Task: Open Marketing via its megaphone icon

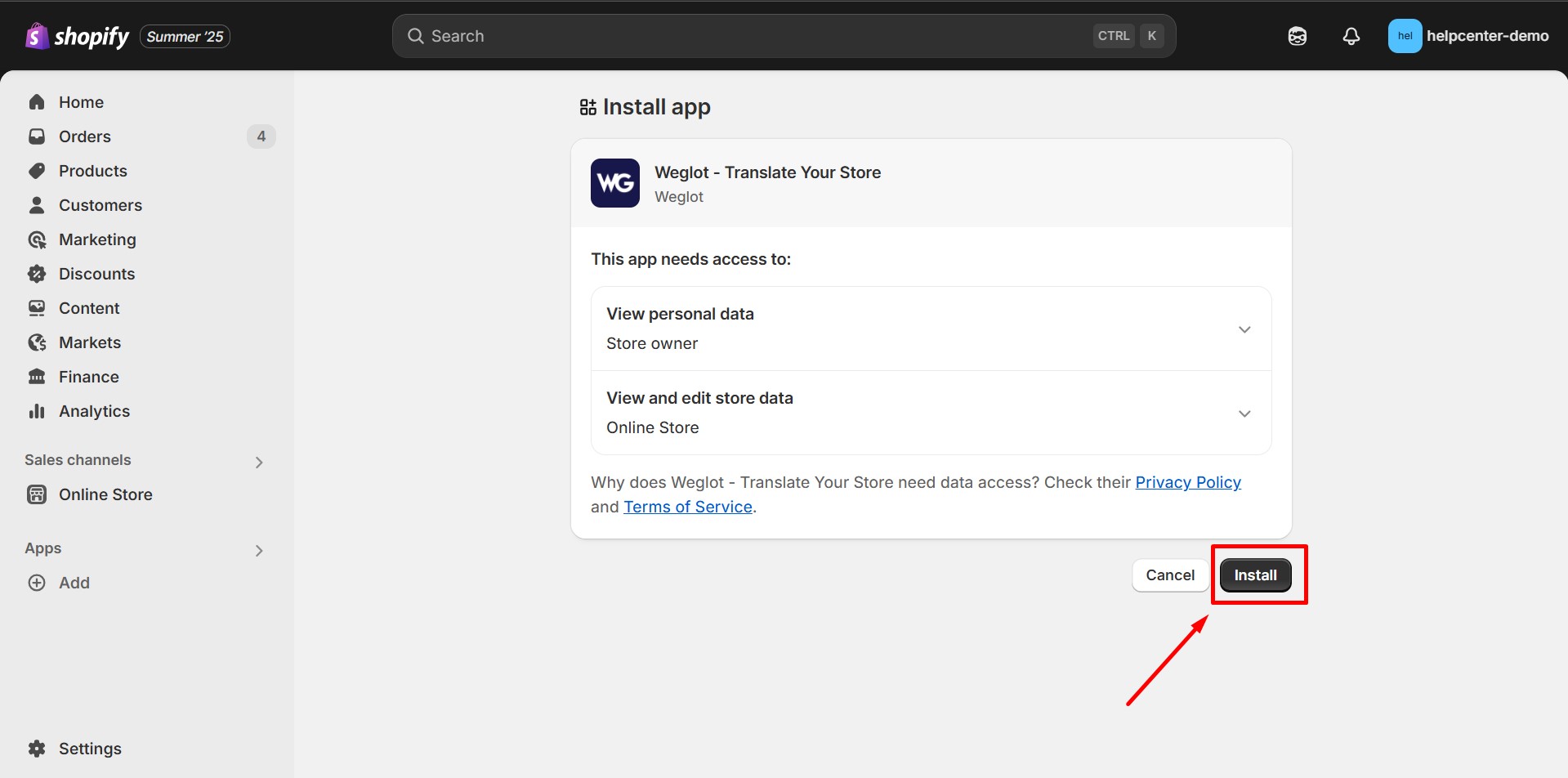Action: pyautogui.click(x=38, y=239)
